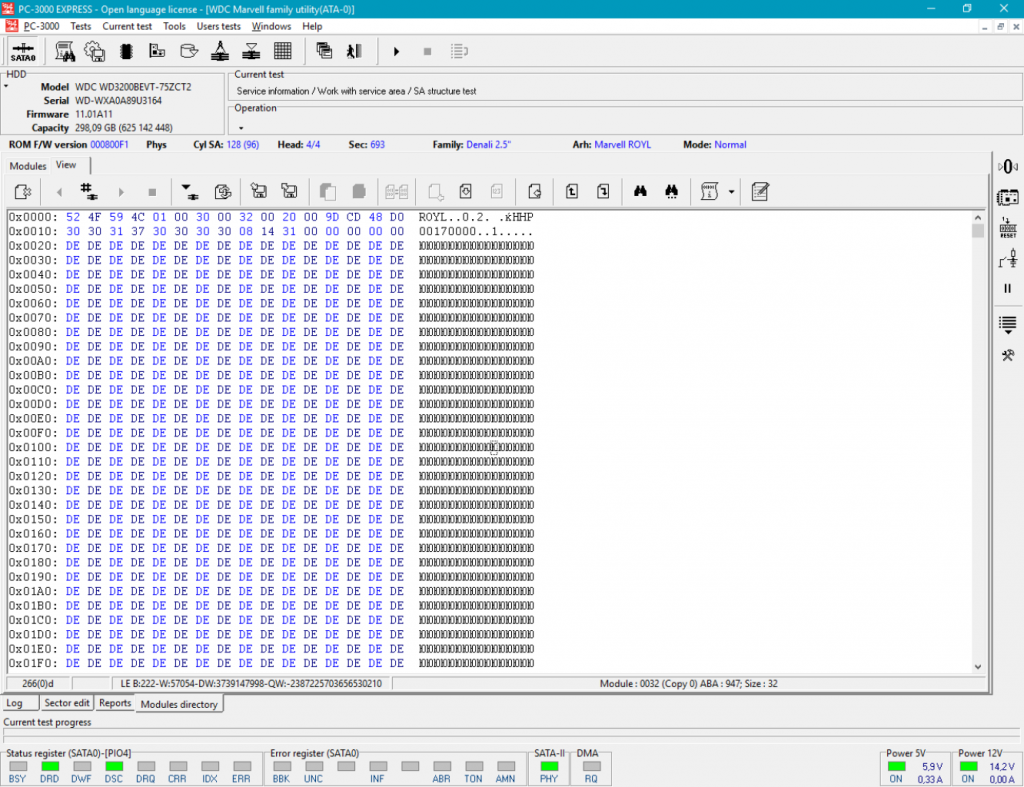Click the hammer and wrench tools icon
Screen dimensions: 1024x787
(x=1008, y=355)
